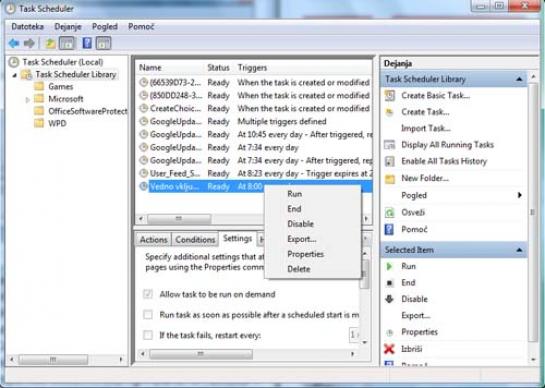Click the task list horizontal scrollbar thumb

[179, 219]
